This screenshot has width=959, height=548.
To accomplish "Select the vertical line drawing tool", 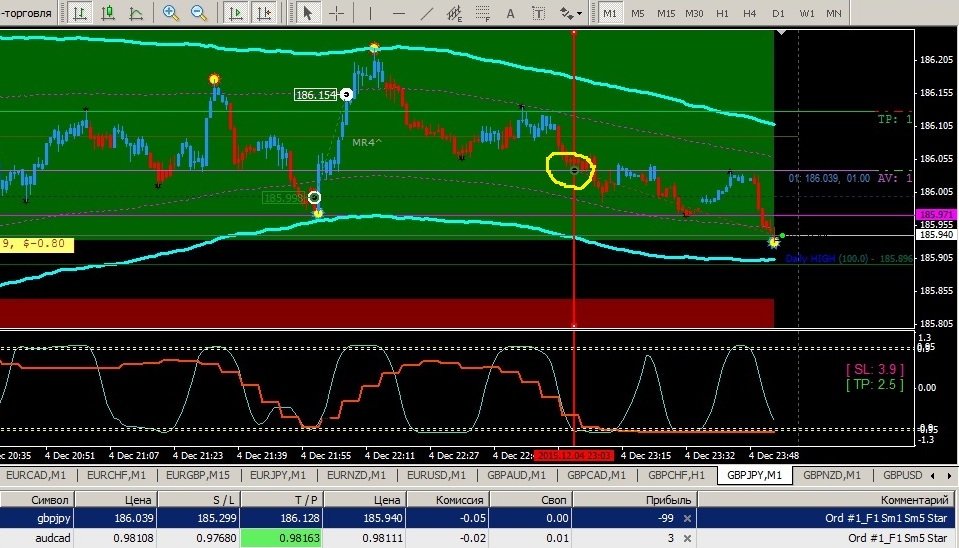I will pyautogui.click(x=370, y=13).
